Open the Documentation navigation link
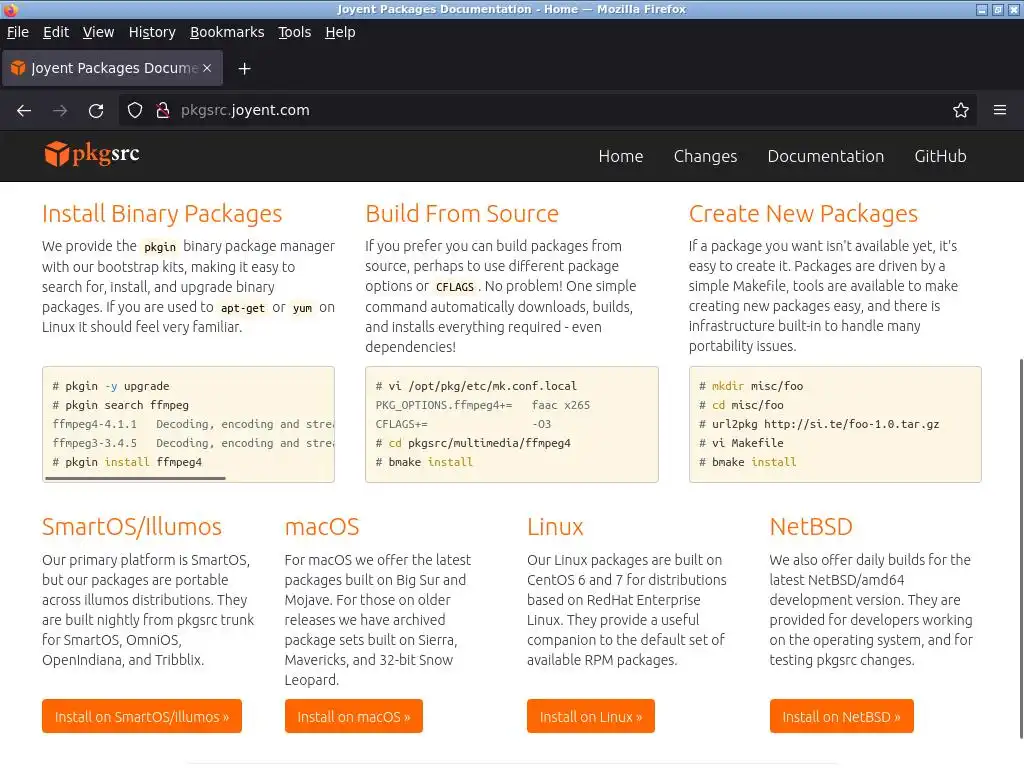The width and height of the screenshot is (1024, 768). point(825,156)
